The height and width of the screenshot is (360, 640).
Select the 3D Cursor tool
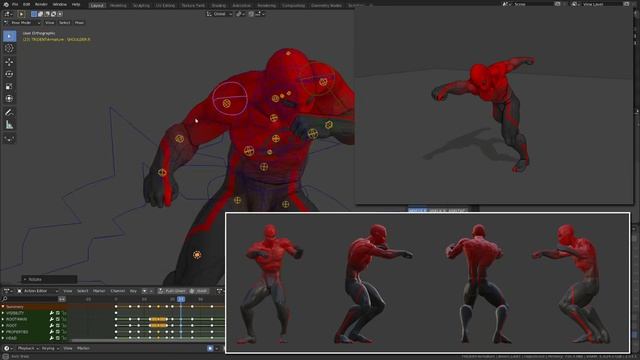tap(9, 48)
